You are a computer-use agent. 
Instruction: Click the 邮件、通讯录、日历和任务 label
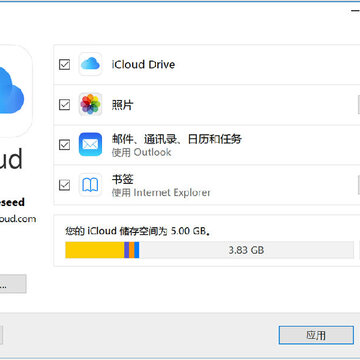[x=177, y=139]
